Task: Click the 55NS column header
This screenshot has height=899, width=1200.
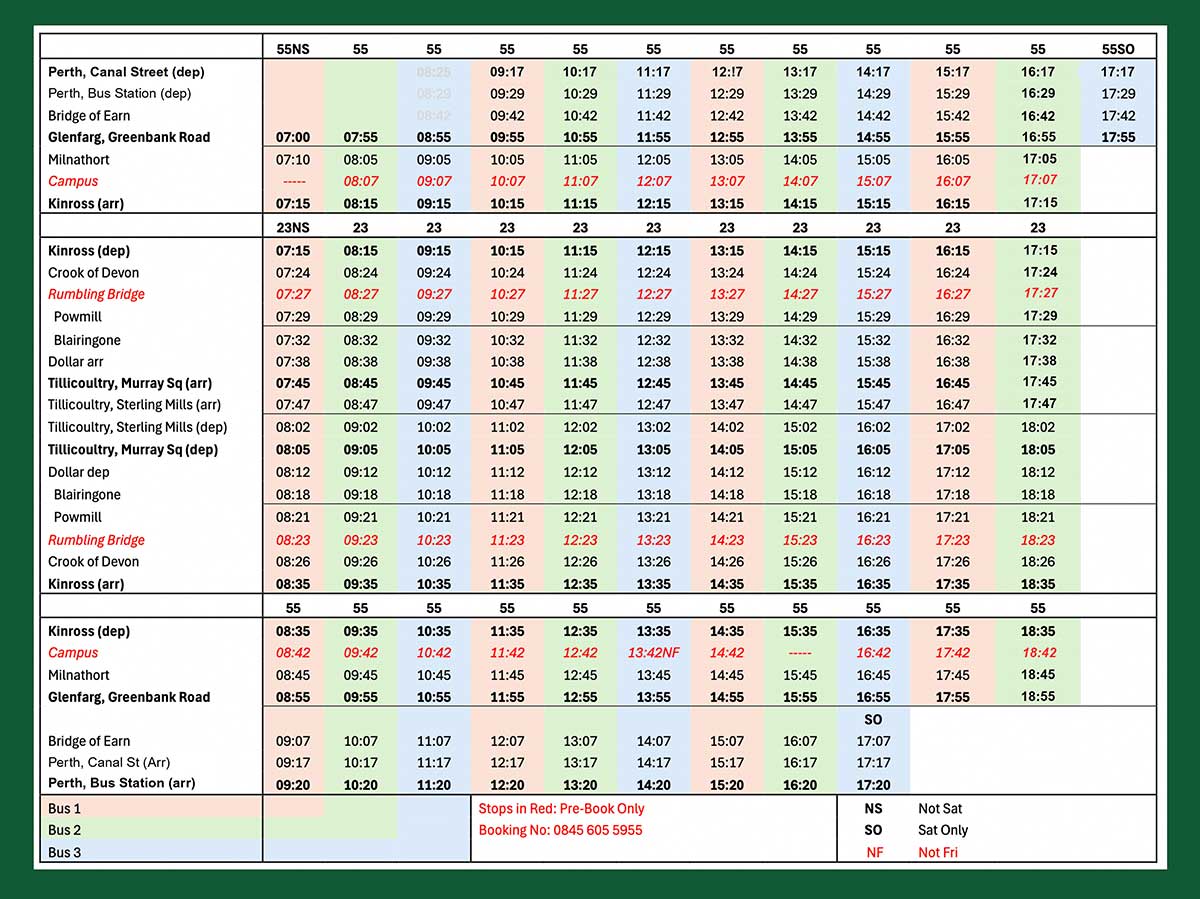Action: click(x=292, y=49)
